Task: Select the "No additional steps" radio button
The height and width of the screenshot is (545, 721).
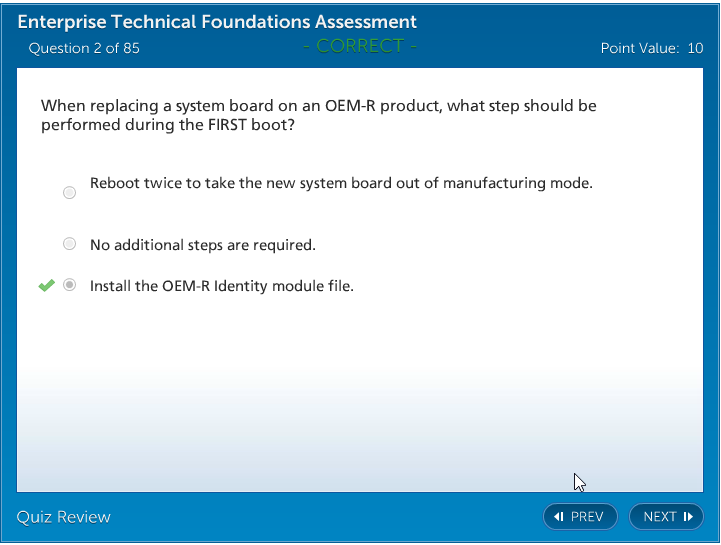Action: [69, 244]
